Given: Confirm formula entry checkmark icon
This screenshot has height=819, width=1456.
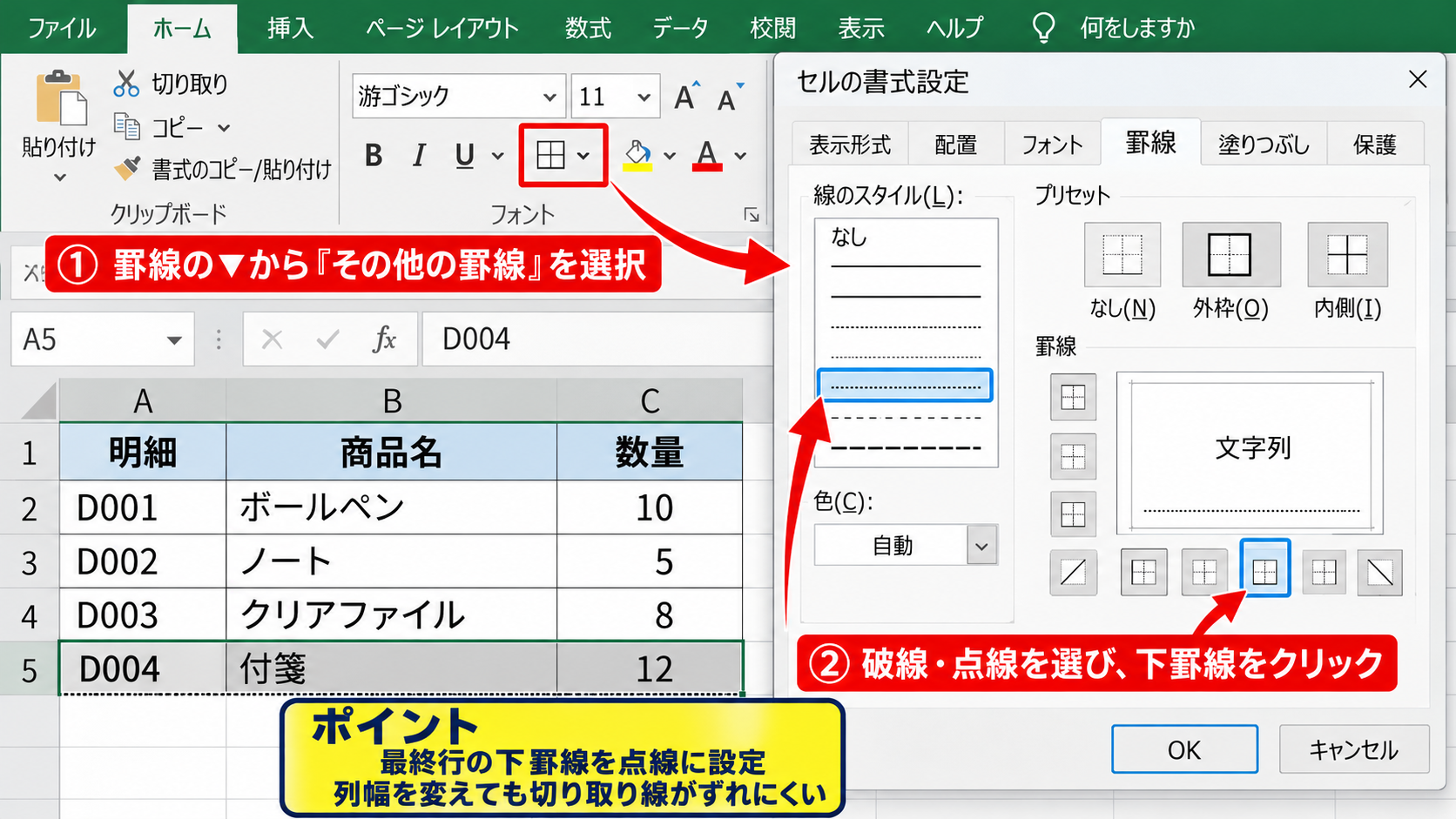Looking at the screenshot, I should pyautogui.click(x=327, y=339).
